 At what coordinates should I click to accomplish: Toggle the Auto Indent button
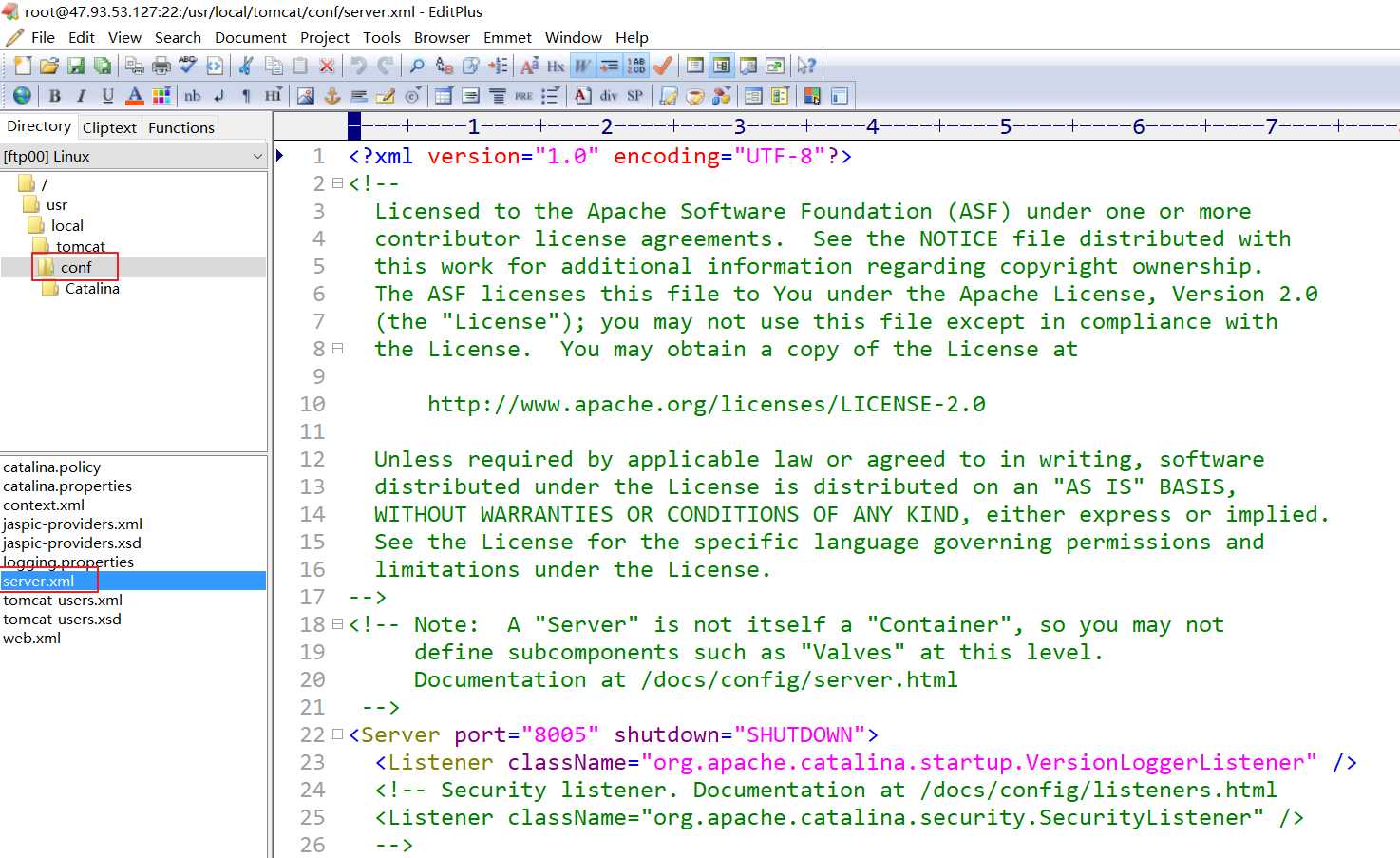(609, 66)
